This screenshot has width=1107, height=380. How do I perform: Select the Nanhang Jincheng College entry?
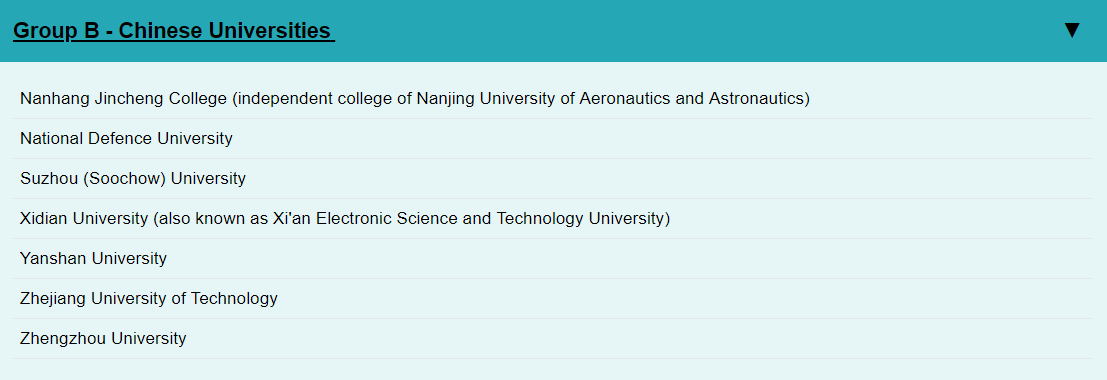point(552,99)
